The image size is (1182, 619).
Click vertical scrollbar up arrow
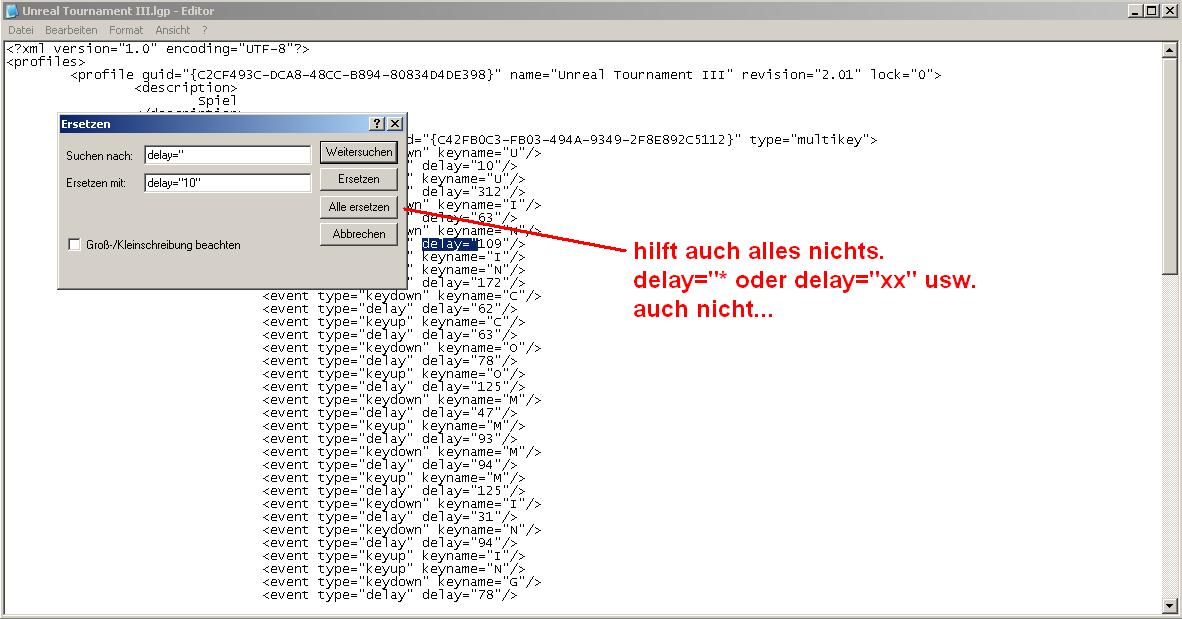tap(1169, 51)
